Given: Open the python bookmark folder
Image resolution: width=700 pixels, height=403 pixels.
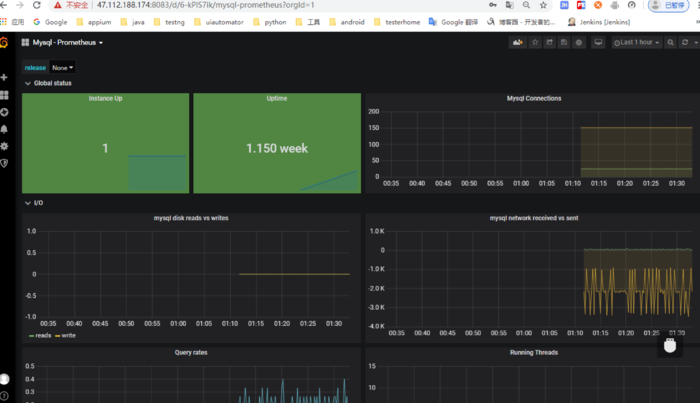Looking at the screenshot, I should click(270, 22).
